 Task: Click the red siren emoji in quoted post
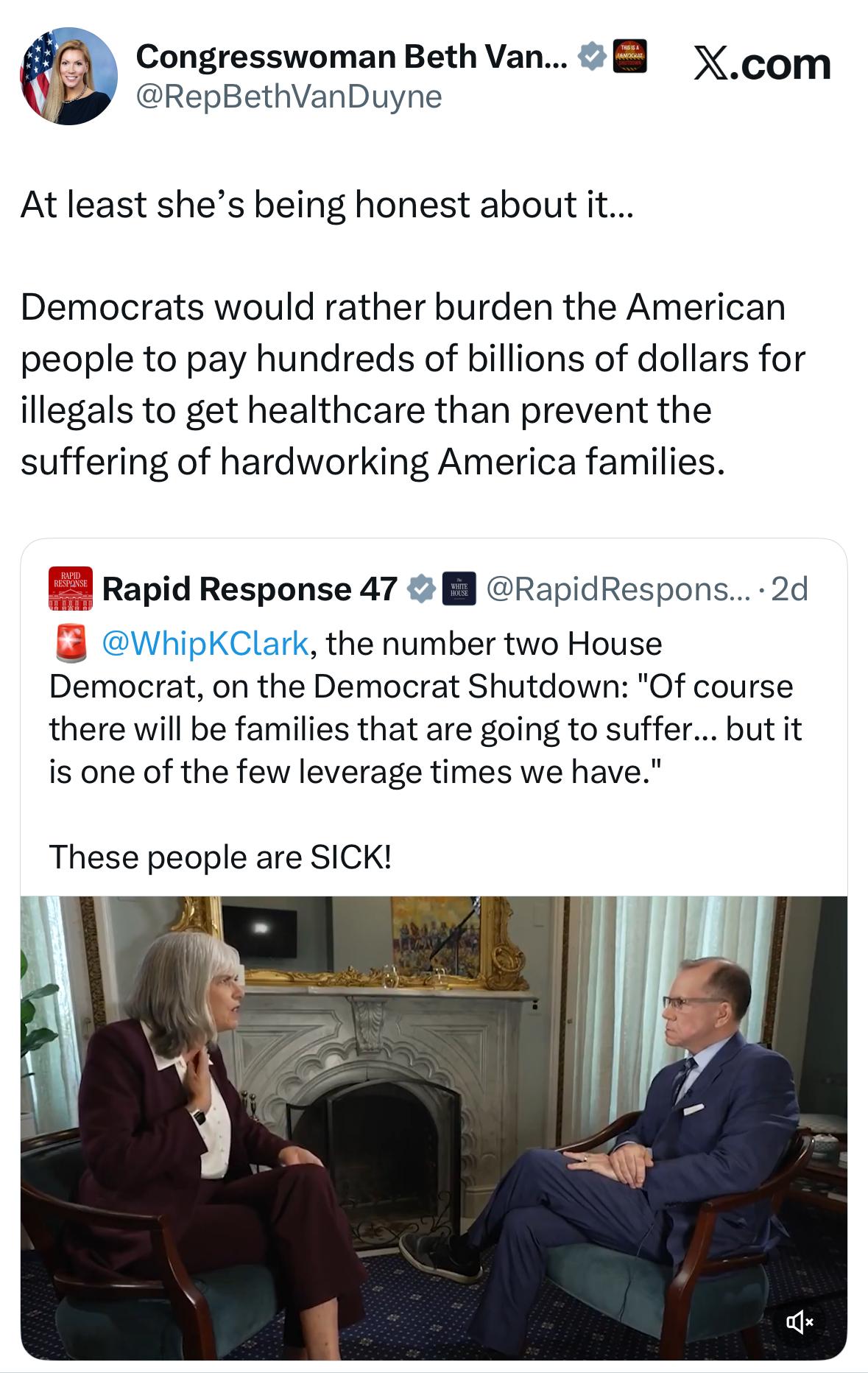pyautogui.click(x=69, y=644)
